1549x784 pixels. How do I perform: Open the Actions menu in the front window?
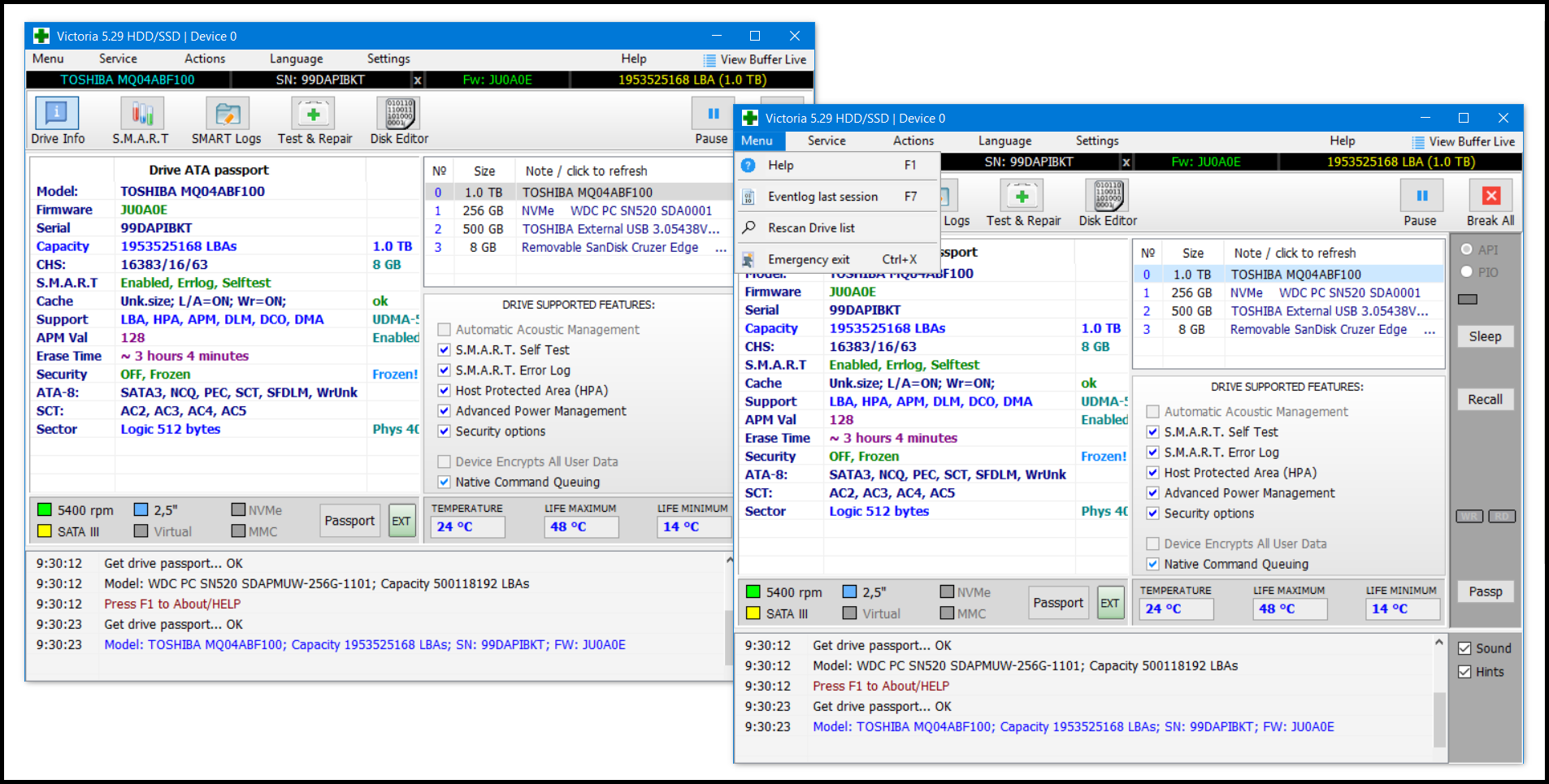coord(913,141)
